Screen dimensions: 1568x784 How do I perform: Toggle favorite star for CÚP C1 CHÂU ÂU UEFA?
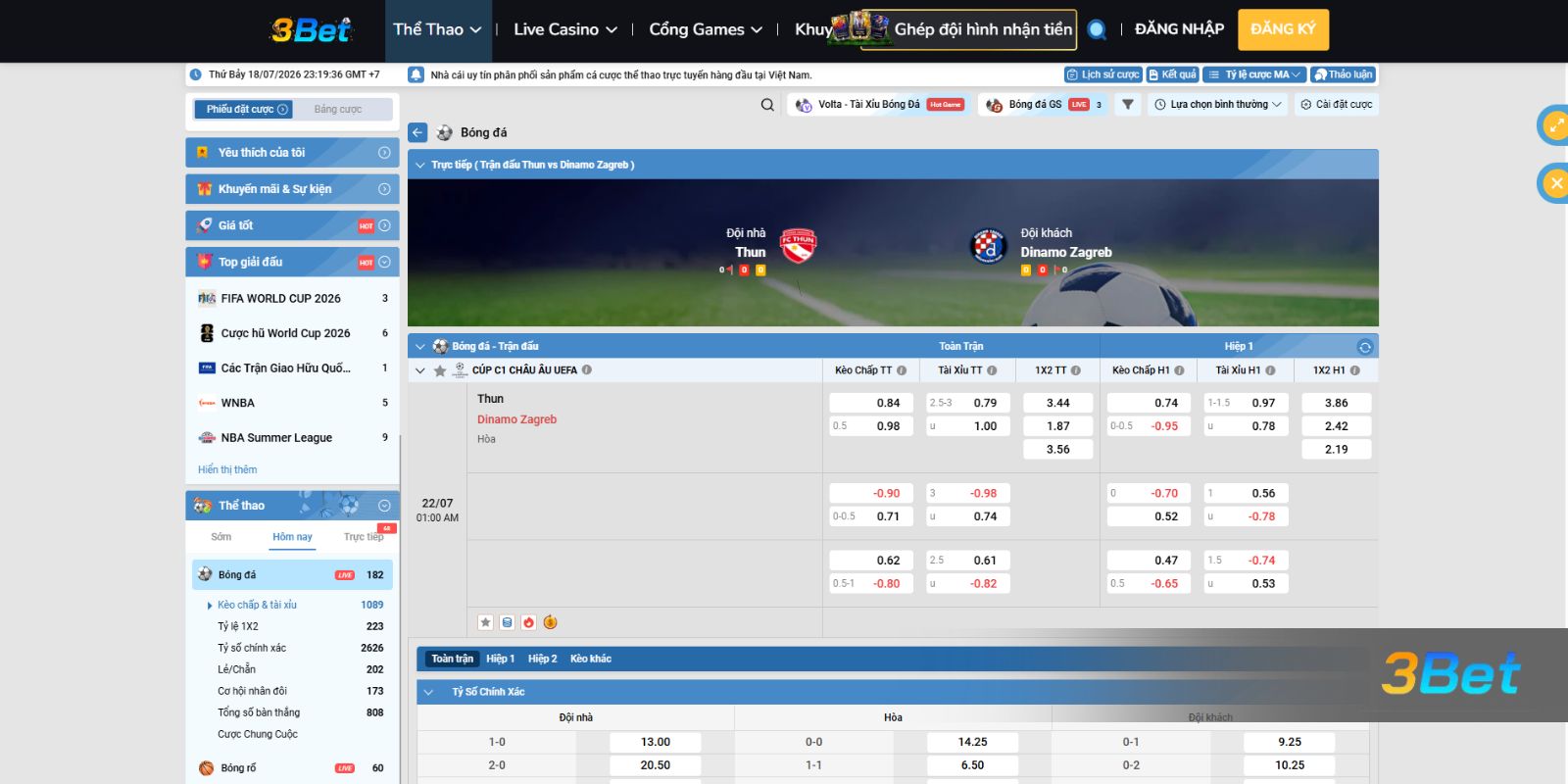[x=440, y=370]
